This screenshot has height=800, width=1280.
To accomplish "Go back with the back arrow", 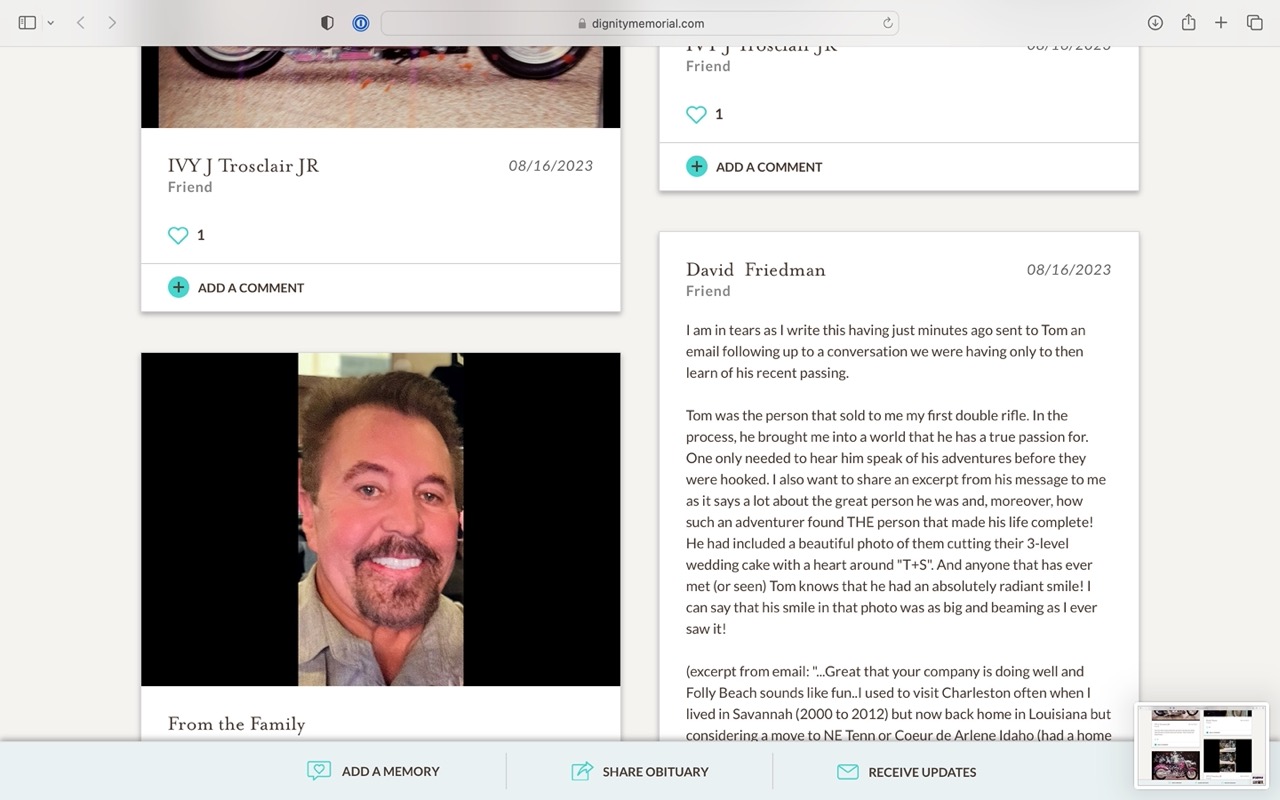I will 81,23.
